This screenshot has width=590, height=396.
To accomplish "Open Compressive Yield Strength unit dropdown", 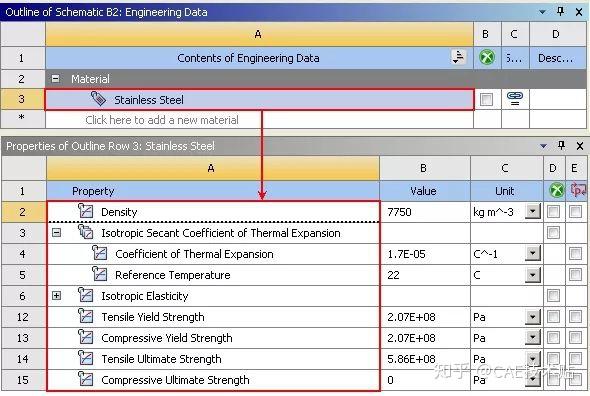I will [x=533, y=338].
